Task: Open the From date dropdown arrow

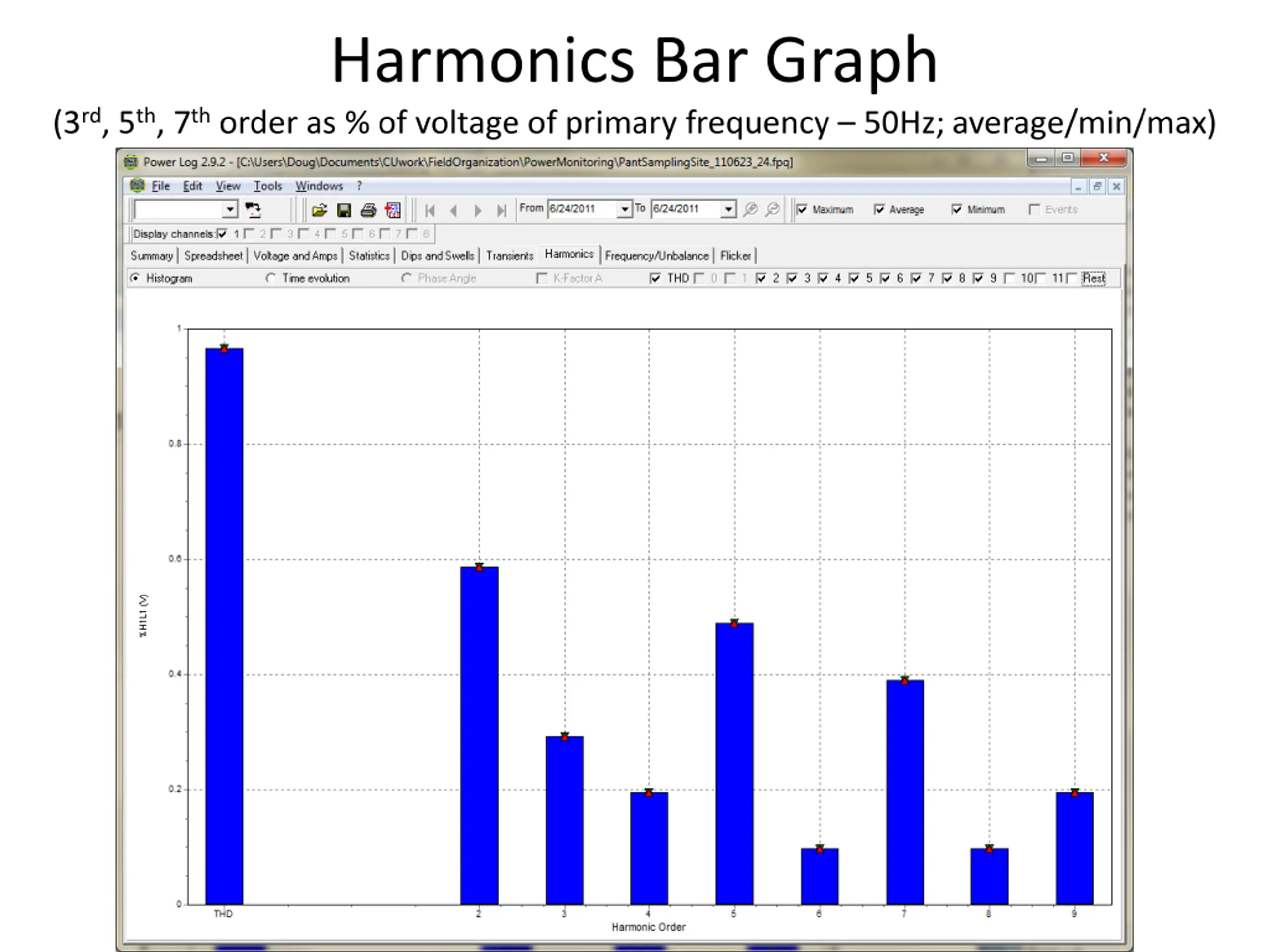Action: point(624,209)
